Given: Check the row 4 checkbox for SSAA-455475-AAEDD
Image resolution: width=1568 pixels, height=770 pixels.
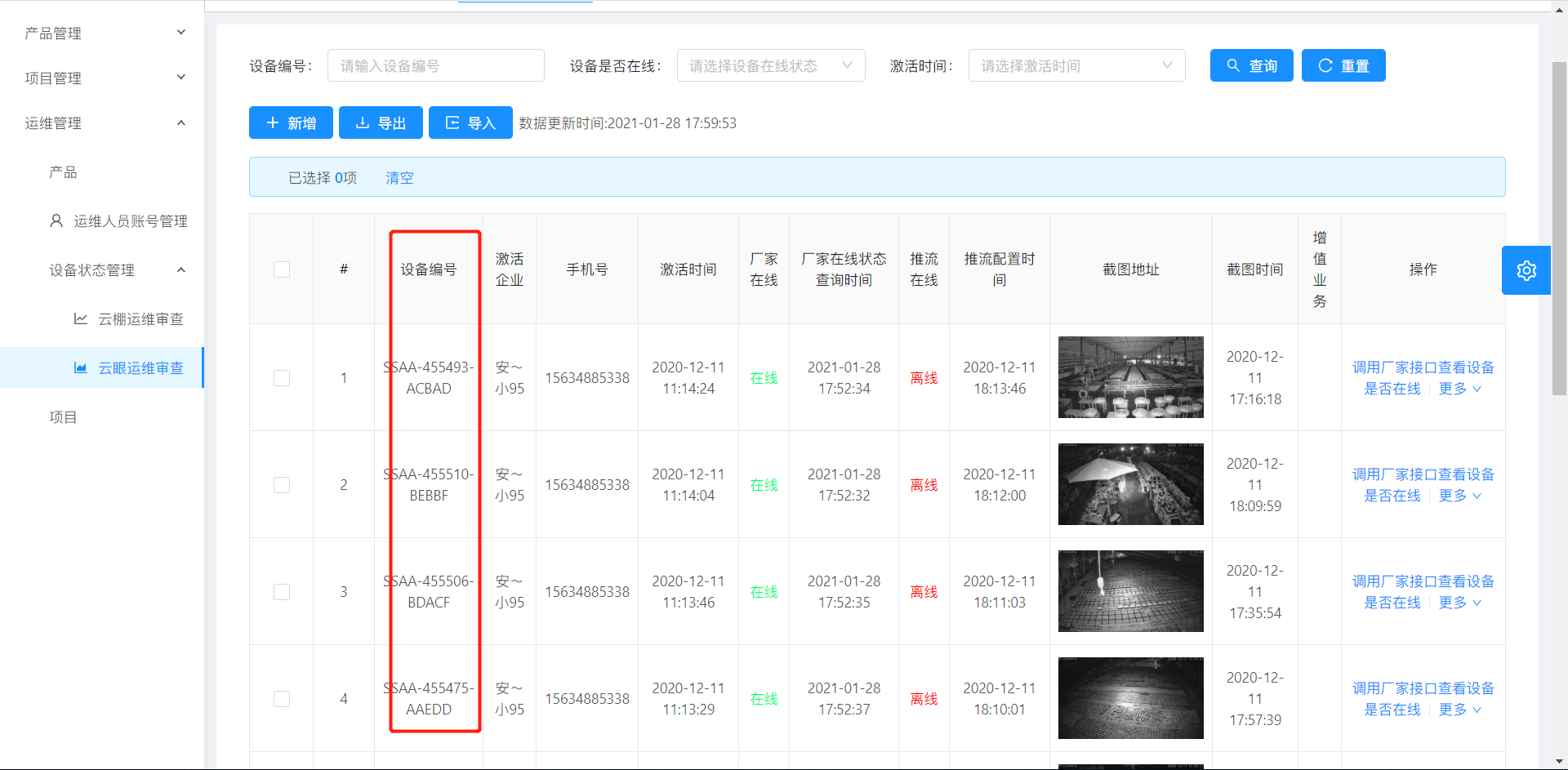Looking at the screenshot, I should [282, 699].
